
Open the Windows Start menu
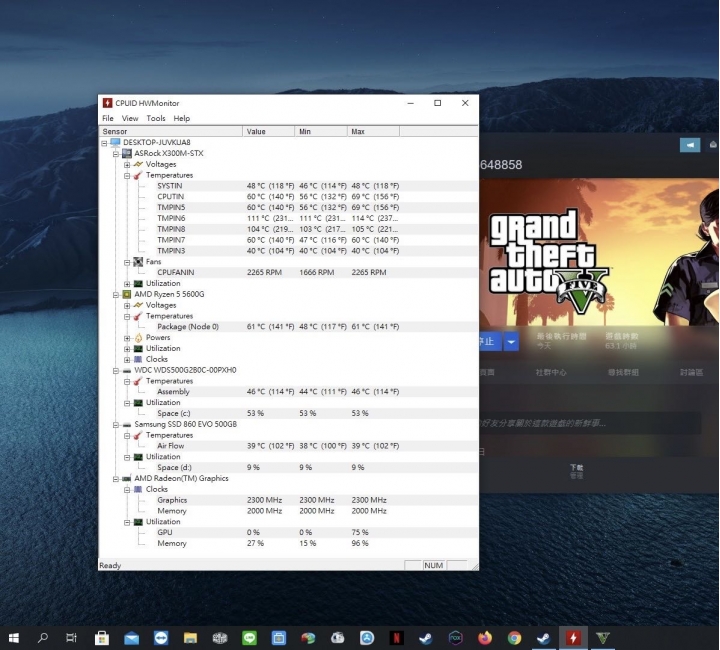coord(14,638)
